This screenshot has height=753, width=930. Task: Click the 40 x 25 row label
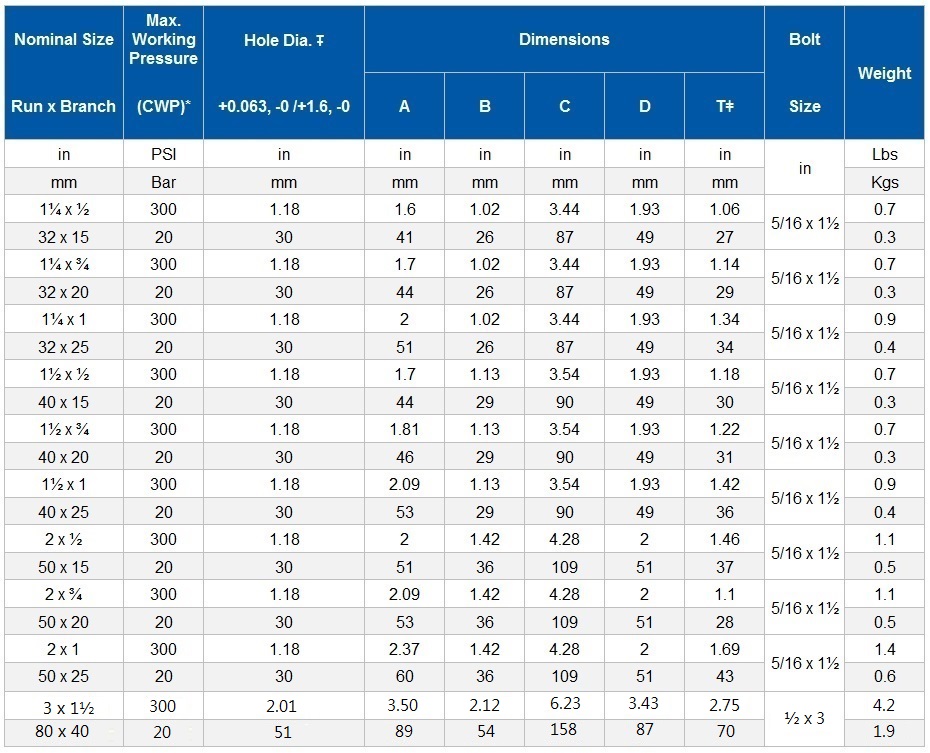pyautogui.click(x=63, y=512)
